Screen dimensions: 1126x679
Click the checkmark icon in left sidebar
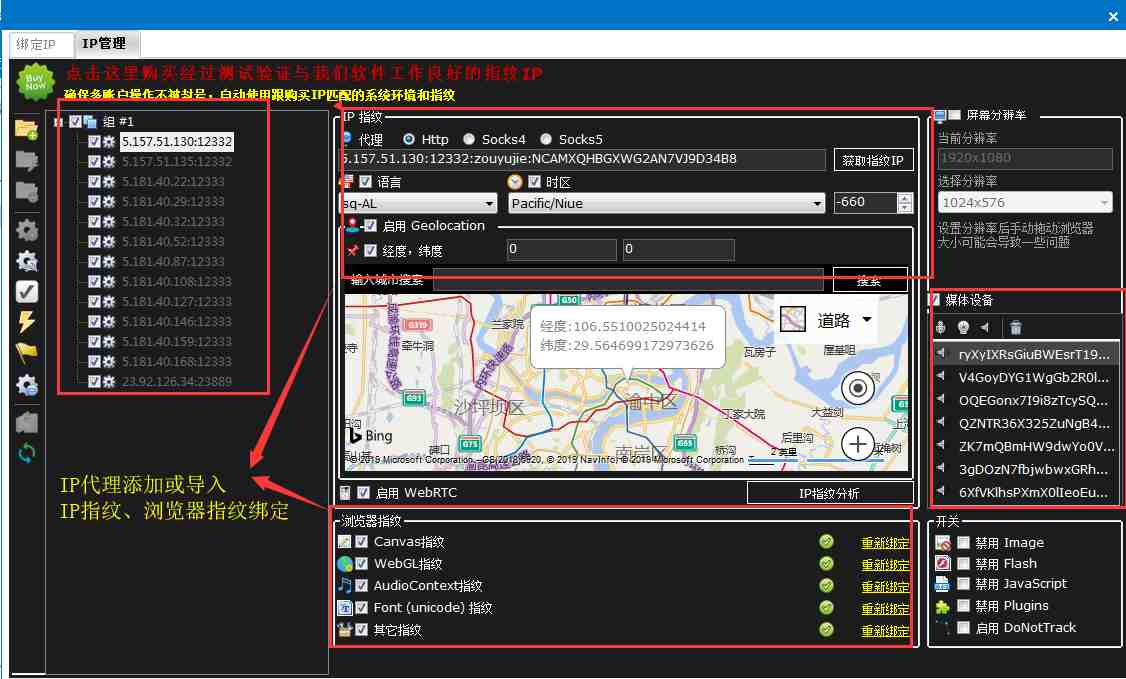click(x=27, y=291)
